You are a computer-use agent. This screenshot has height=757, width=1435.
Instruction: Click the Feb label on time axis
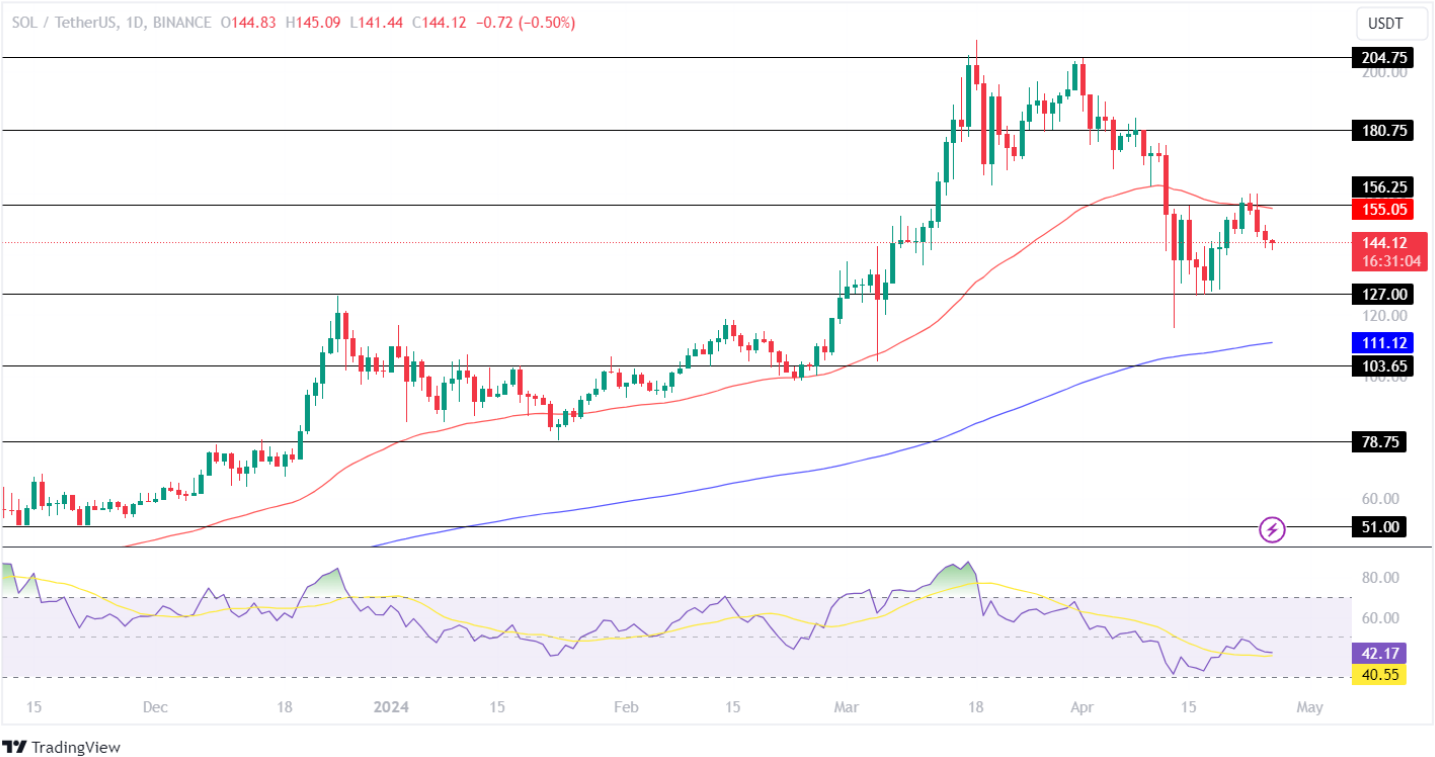[625, 707]
